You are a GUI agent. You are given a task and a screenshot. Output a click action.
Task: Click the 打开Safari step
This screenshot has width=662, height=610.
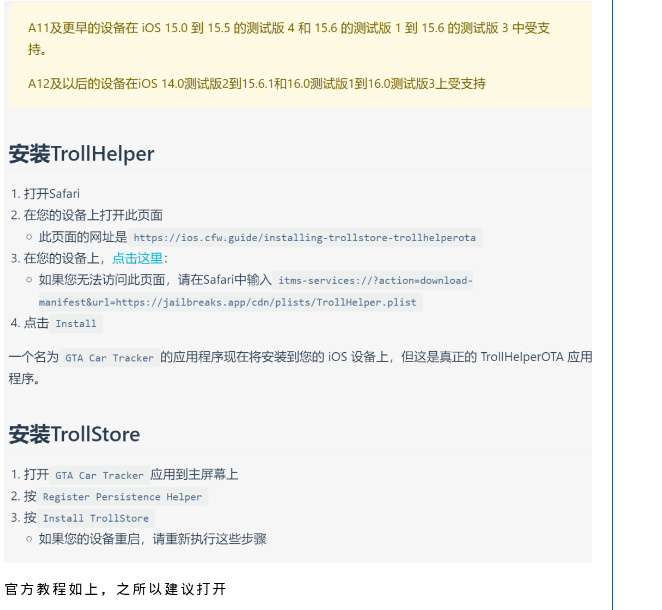(x=52, y=194)
